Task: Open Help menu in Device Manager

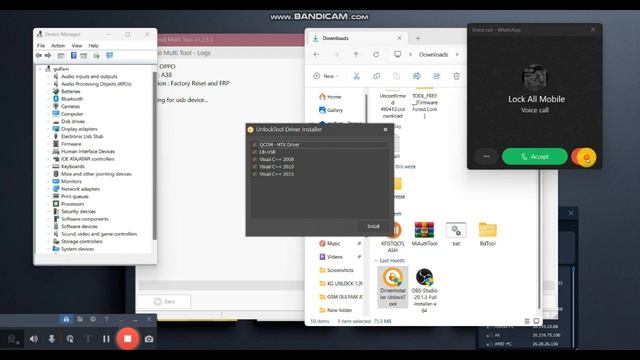Action: click(x=93, y=46)
